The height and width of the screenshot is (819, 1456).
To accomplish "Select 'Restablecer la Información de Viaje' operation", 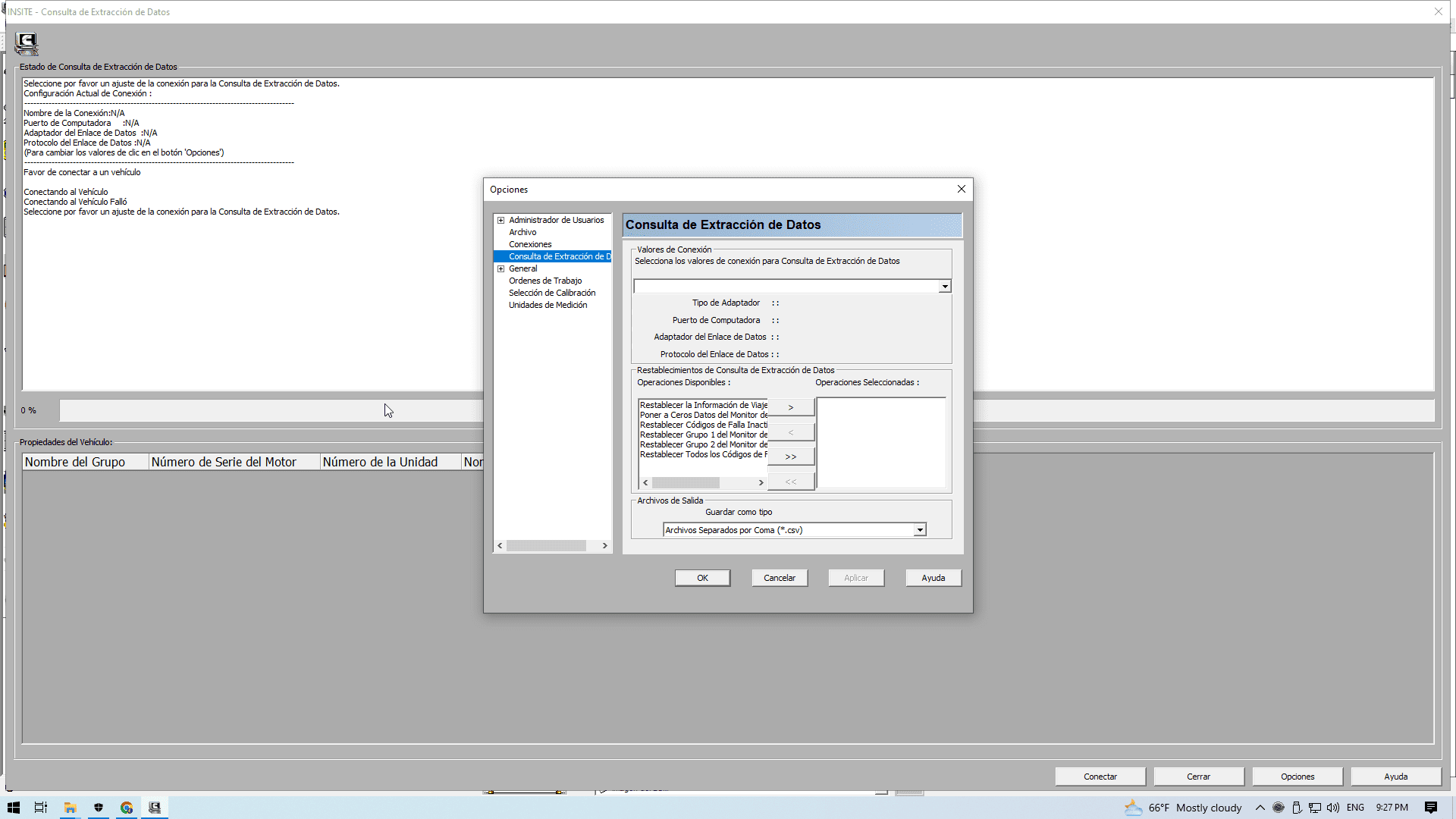I will [703, 405].
